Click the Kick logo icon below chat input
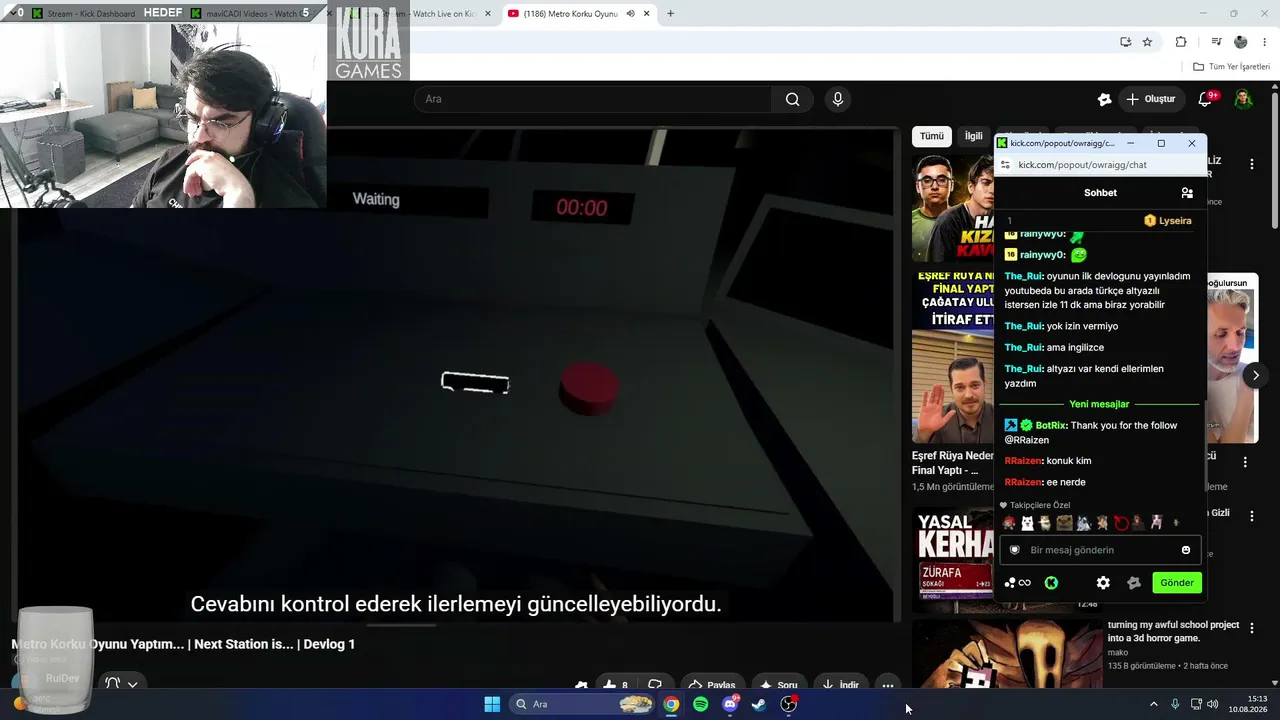The height and width of the screenshot is (720, 1280). click(x=1051, y=583)
